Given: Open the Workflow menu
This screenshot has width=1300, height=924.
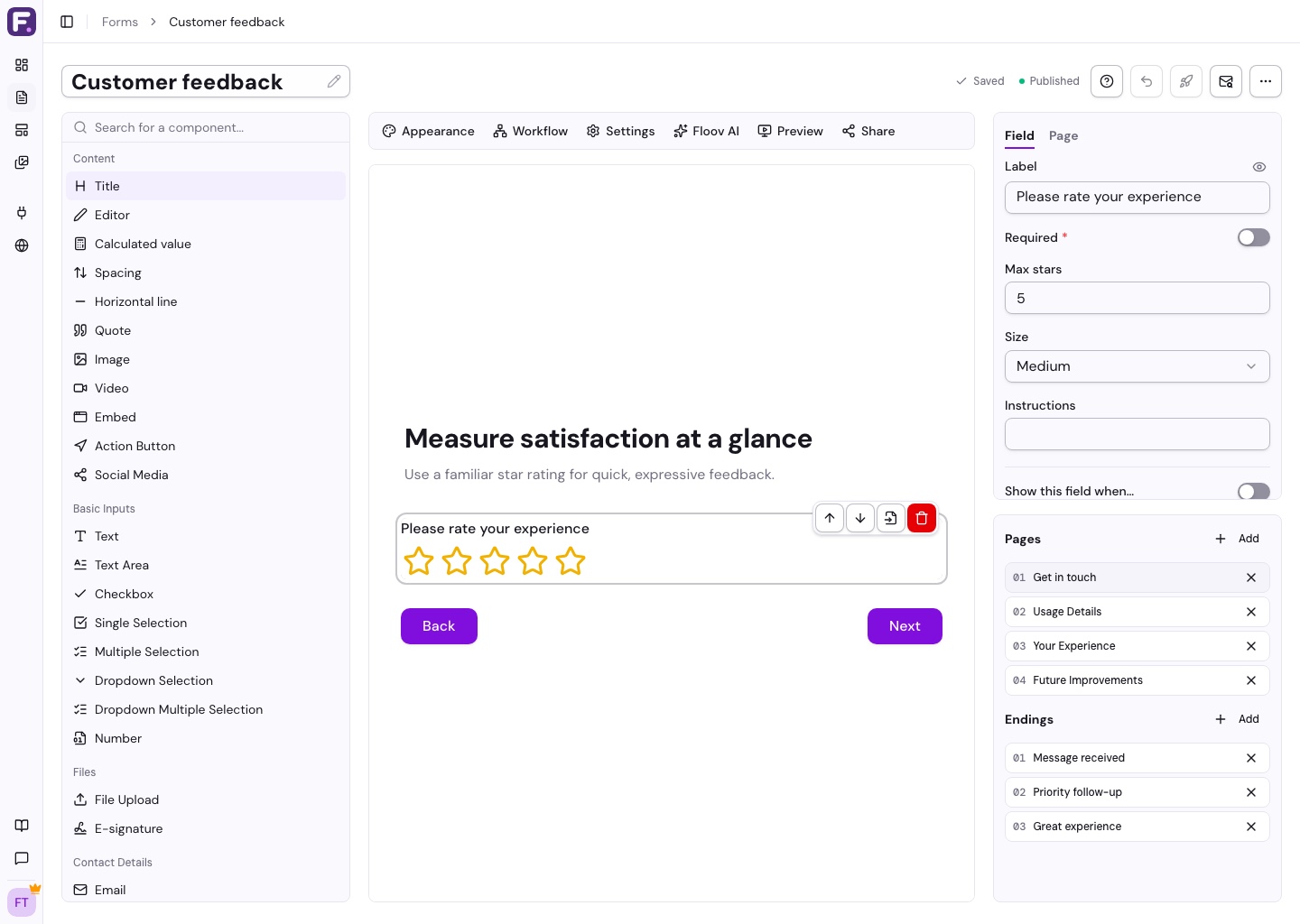Looking at the screenshot, I should [x=531, y=131].
